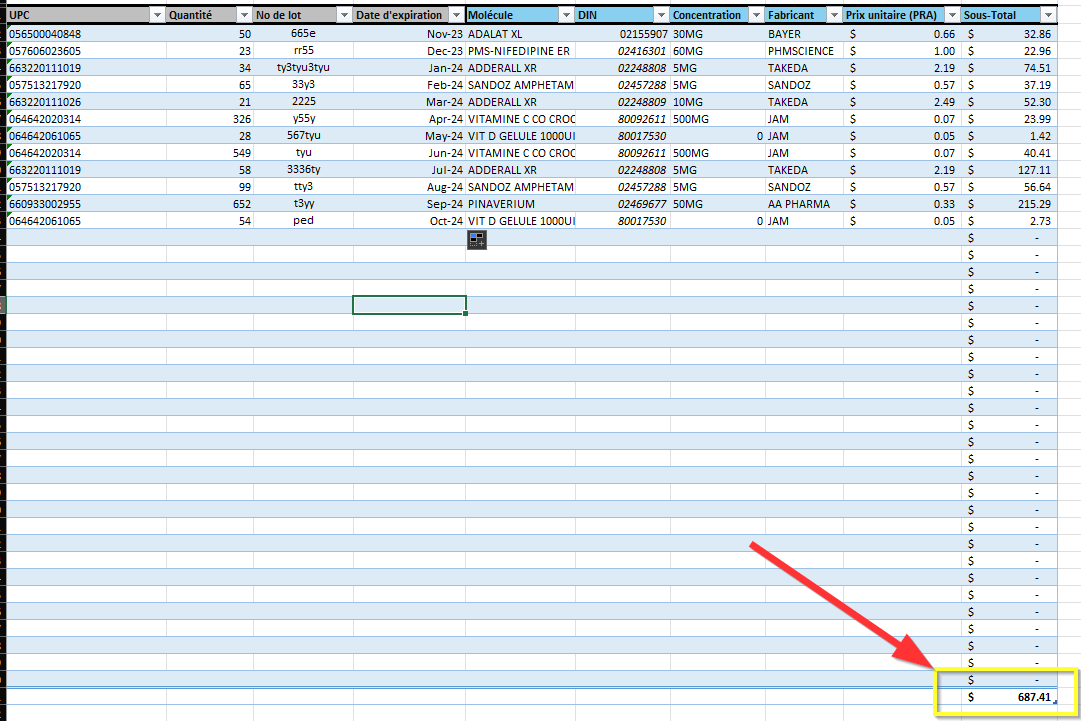Open the Prix unitaire (PRA) filter dropdown
The image size is (1081, 721).
pyautogui.click(x=952, y=15)
